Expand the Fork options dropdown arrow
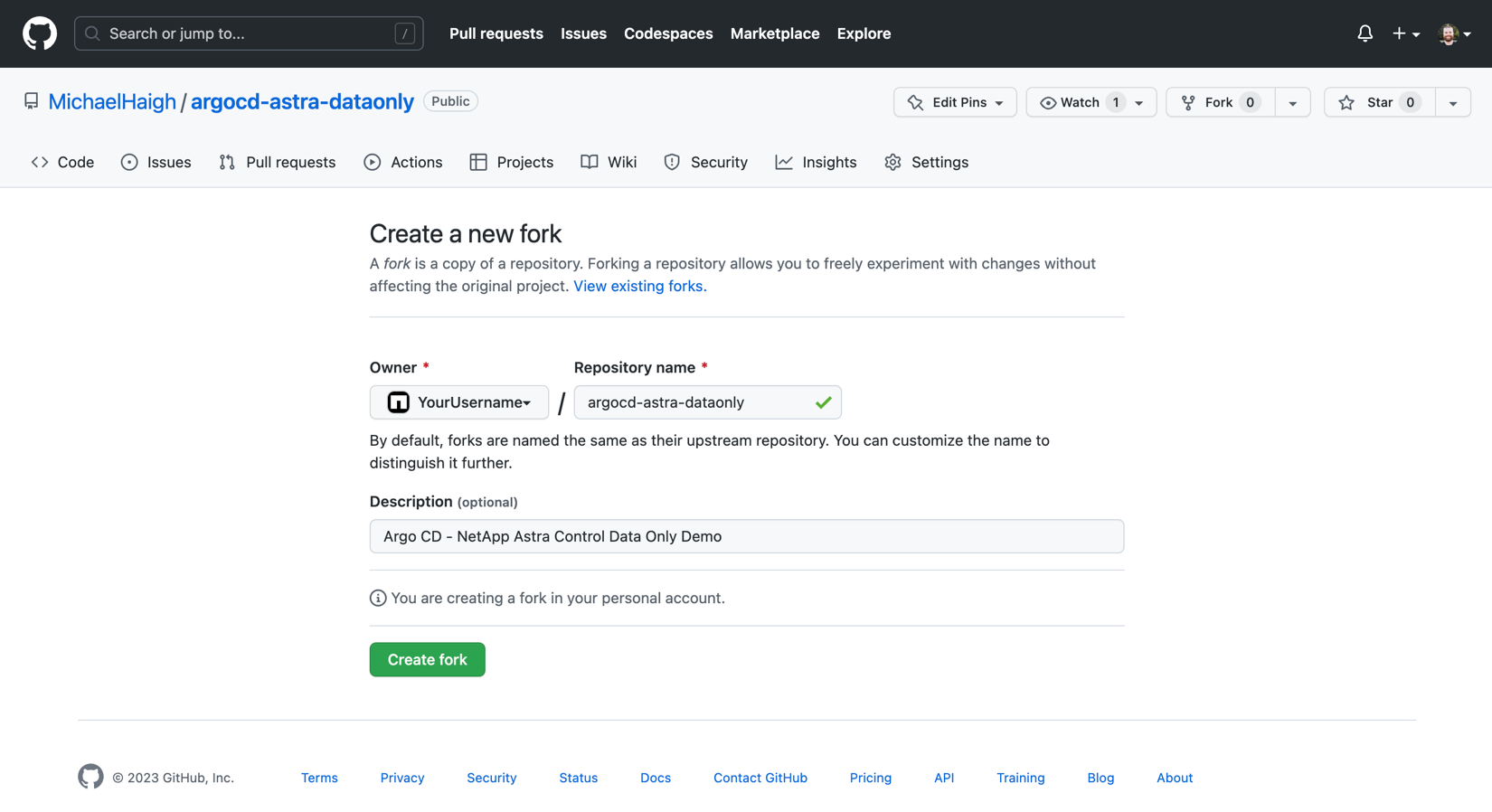 point(1292,102)
